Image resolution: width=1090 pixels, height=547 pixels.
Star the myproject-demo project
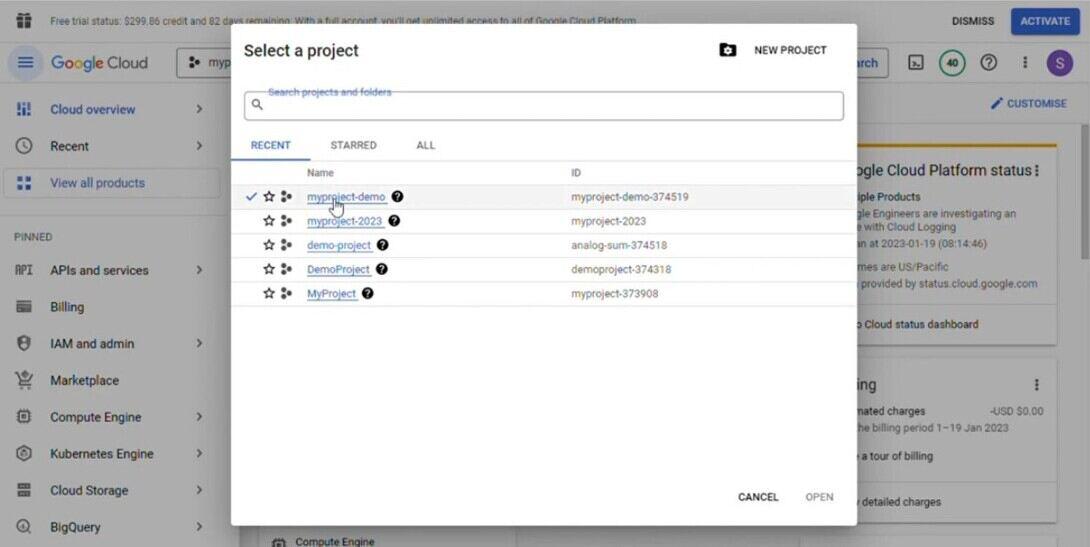click(x=269, y=197)
